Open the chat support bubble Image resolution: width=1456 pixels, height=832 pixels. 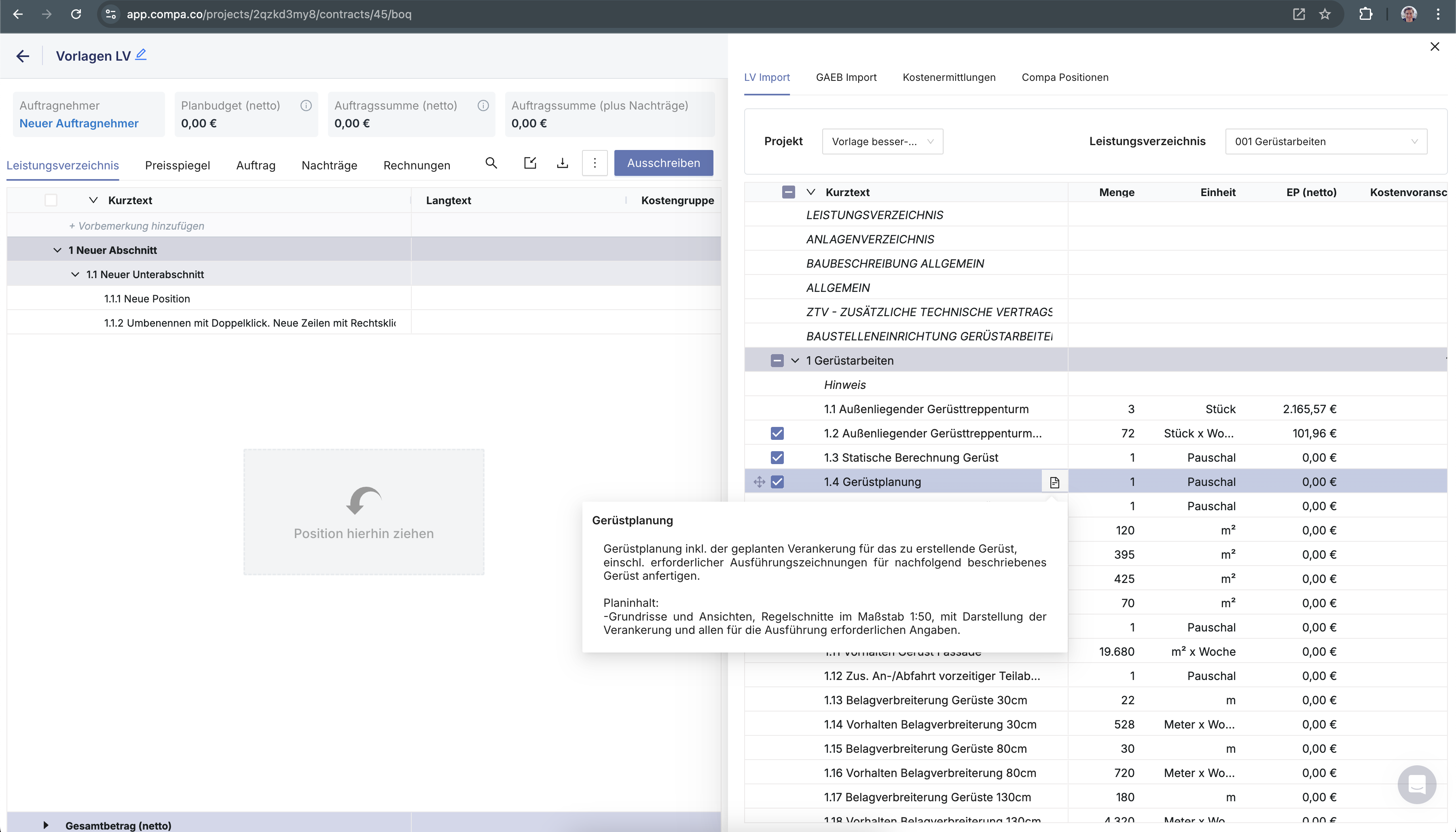tap(1416, 784)
